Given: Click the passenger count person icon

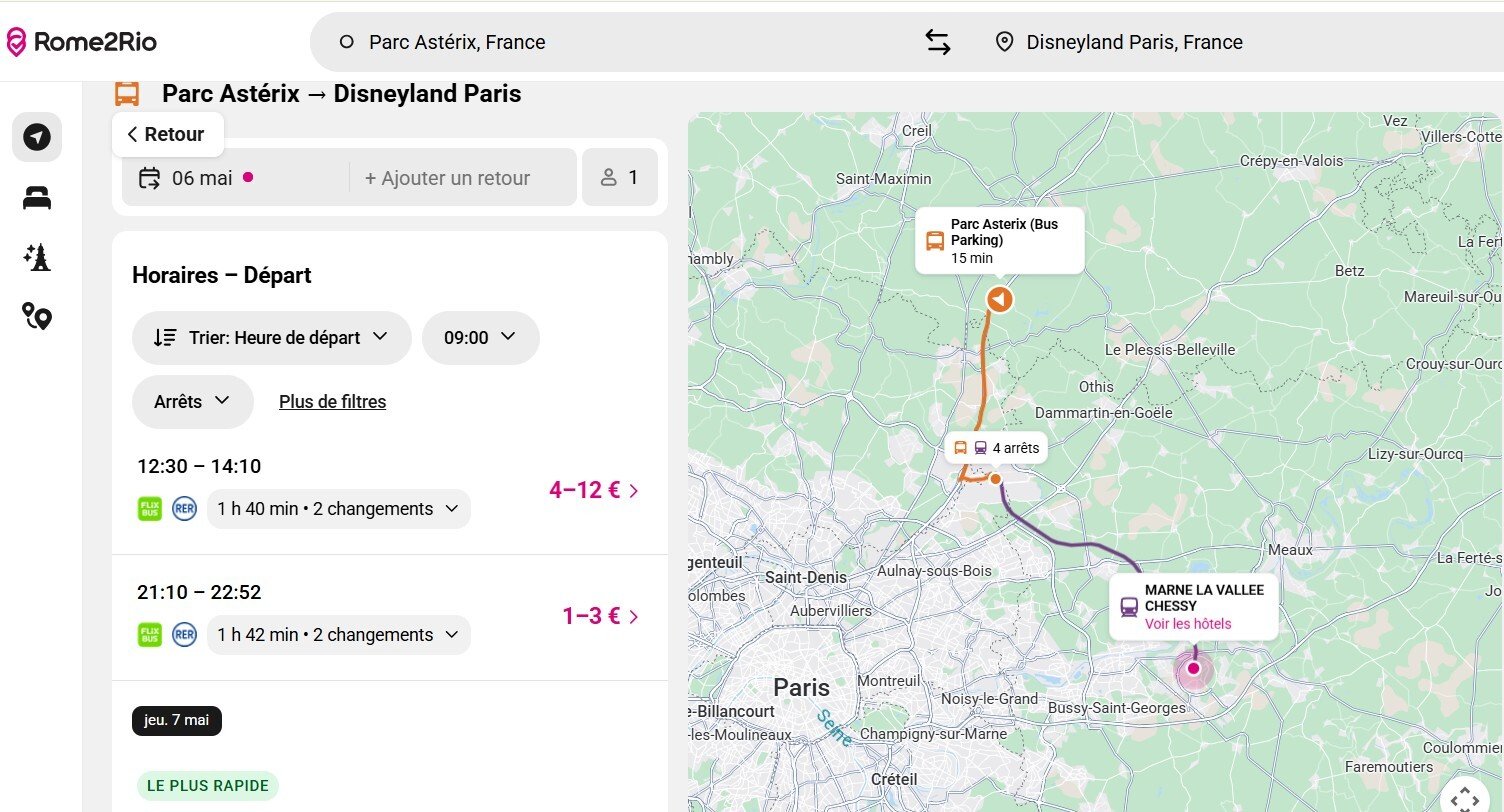Looking at the screenshot, I should click(608, 178).
